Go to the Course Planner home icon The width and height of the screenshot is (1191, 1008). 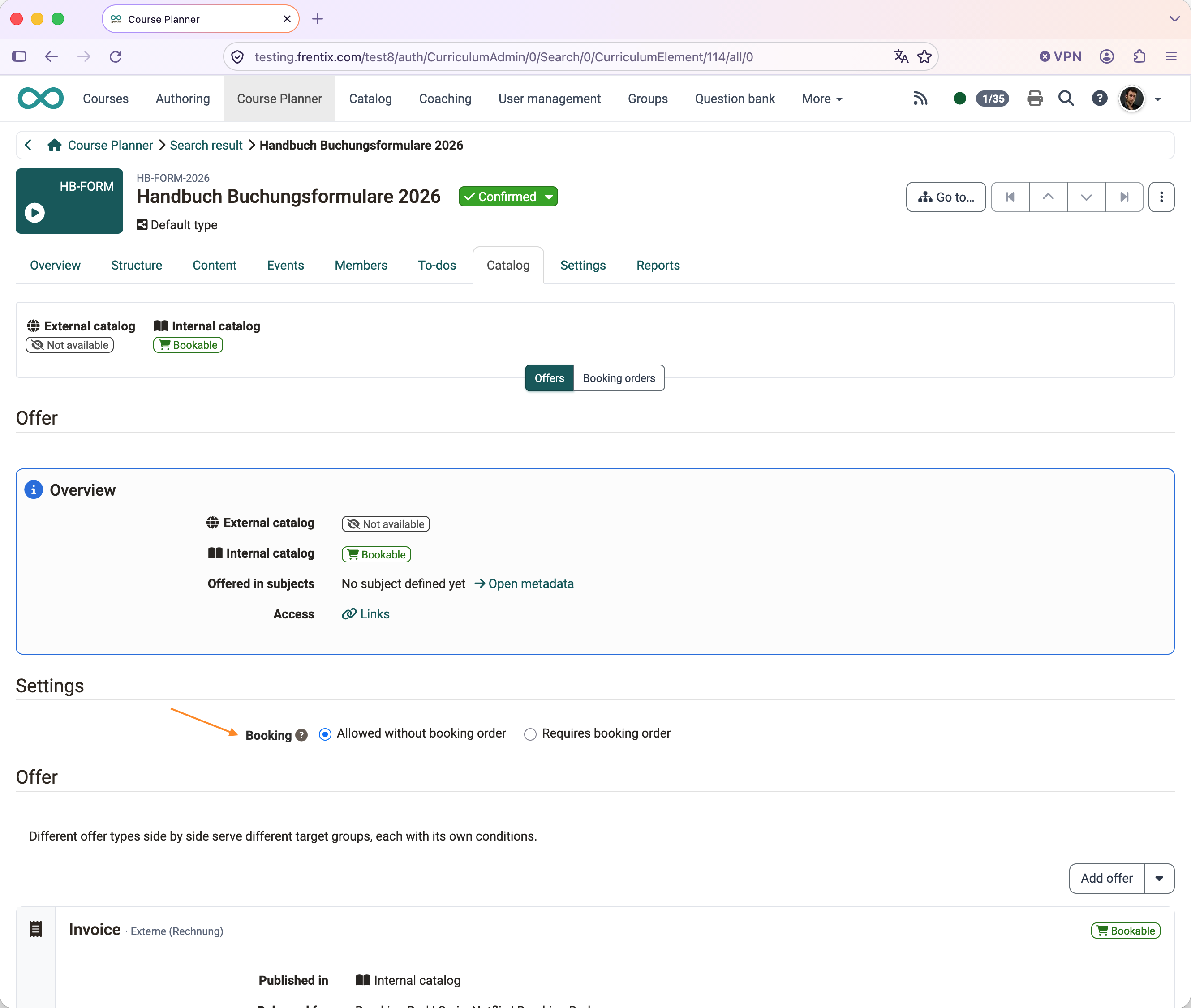point(55,145)
